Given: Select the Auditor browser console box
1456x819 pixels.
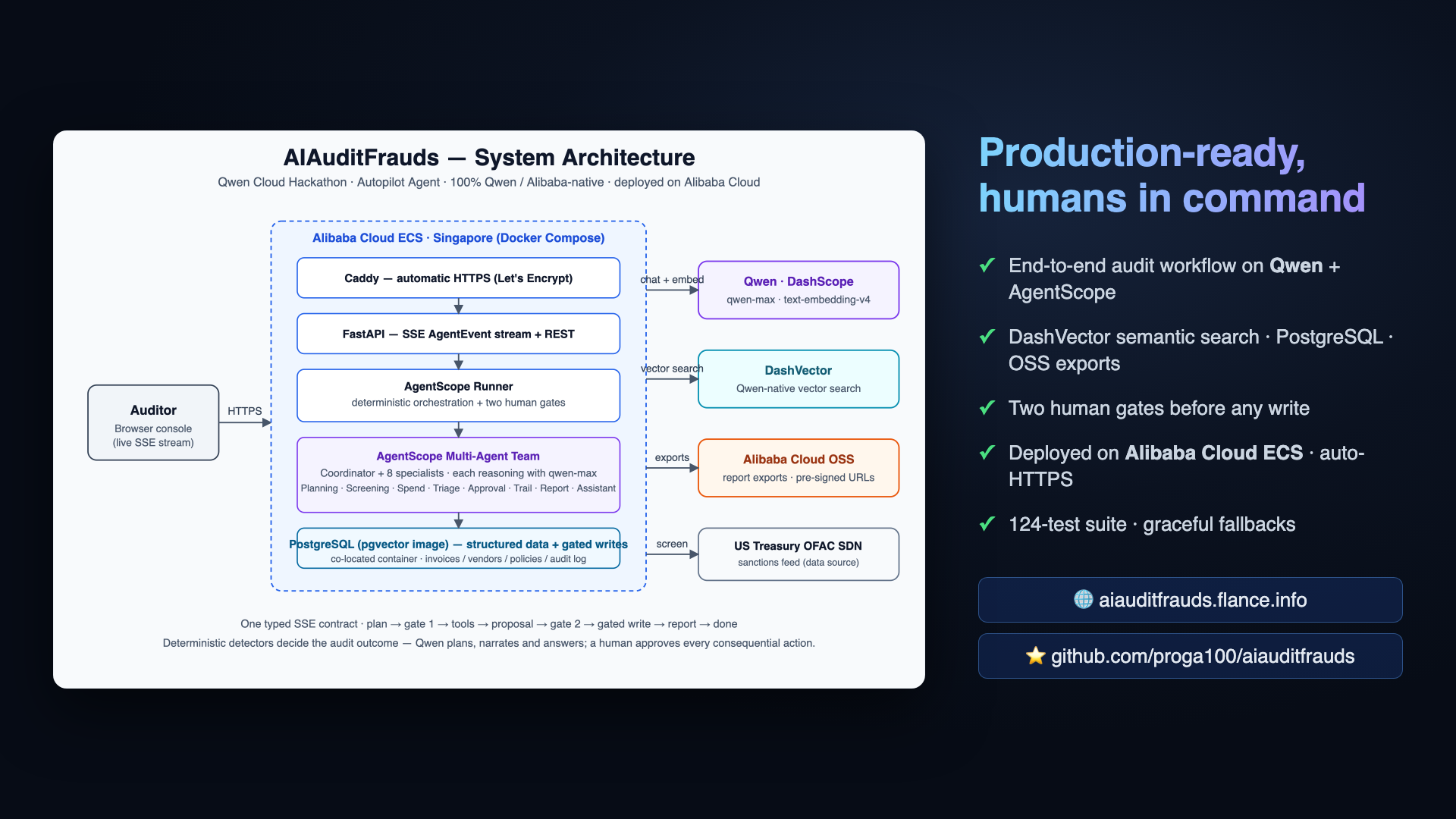Looking at the screenshot, I should pos(153,422).
